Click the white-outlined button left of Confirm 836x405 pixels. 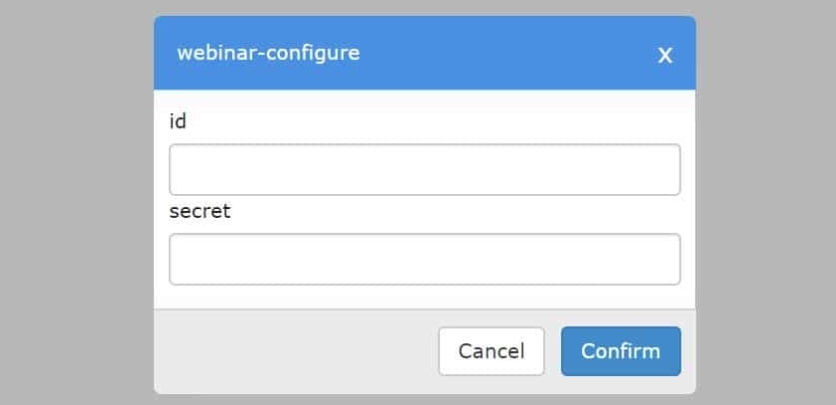click(x=491, y=351)
